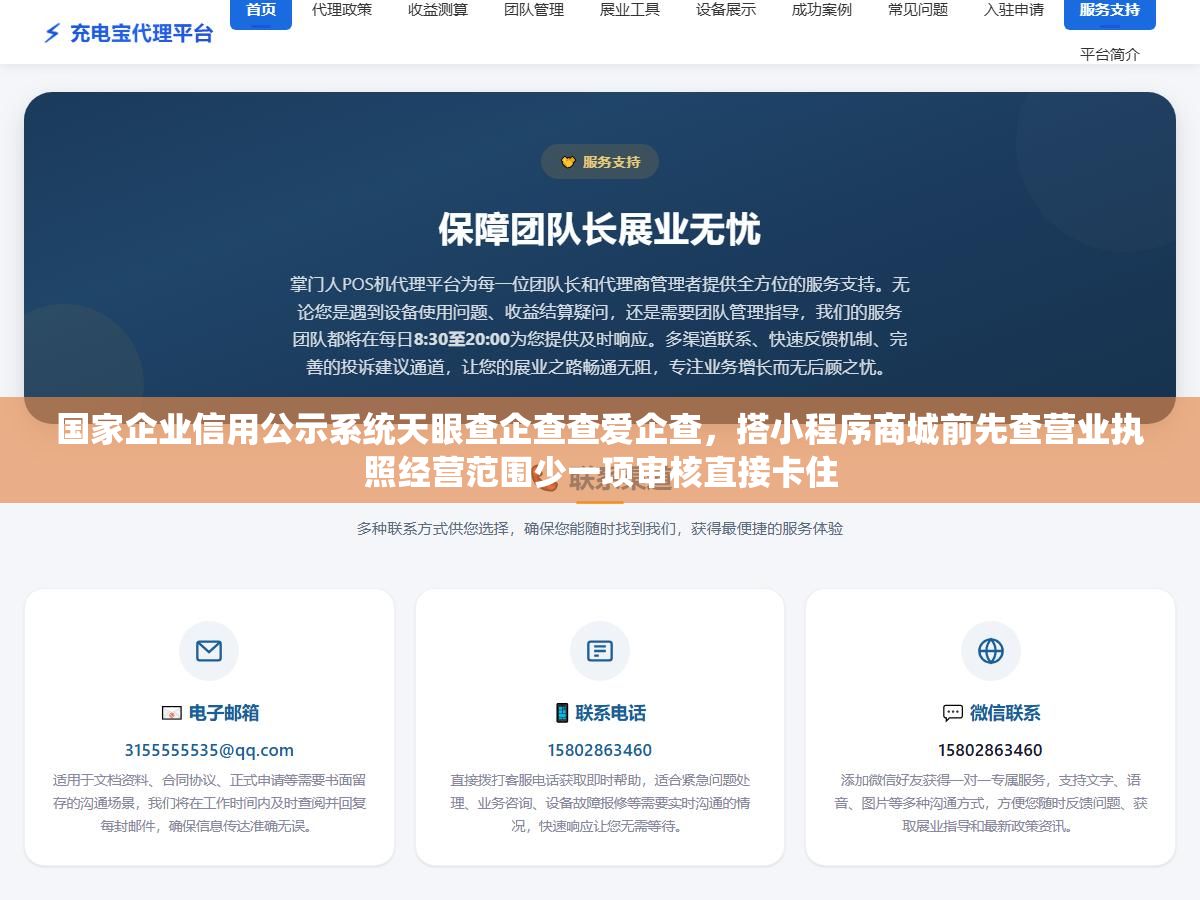Select 团队管理 in navigation

(x=534, y=10)
